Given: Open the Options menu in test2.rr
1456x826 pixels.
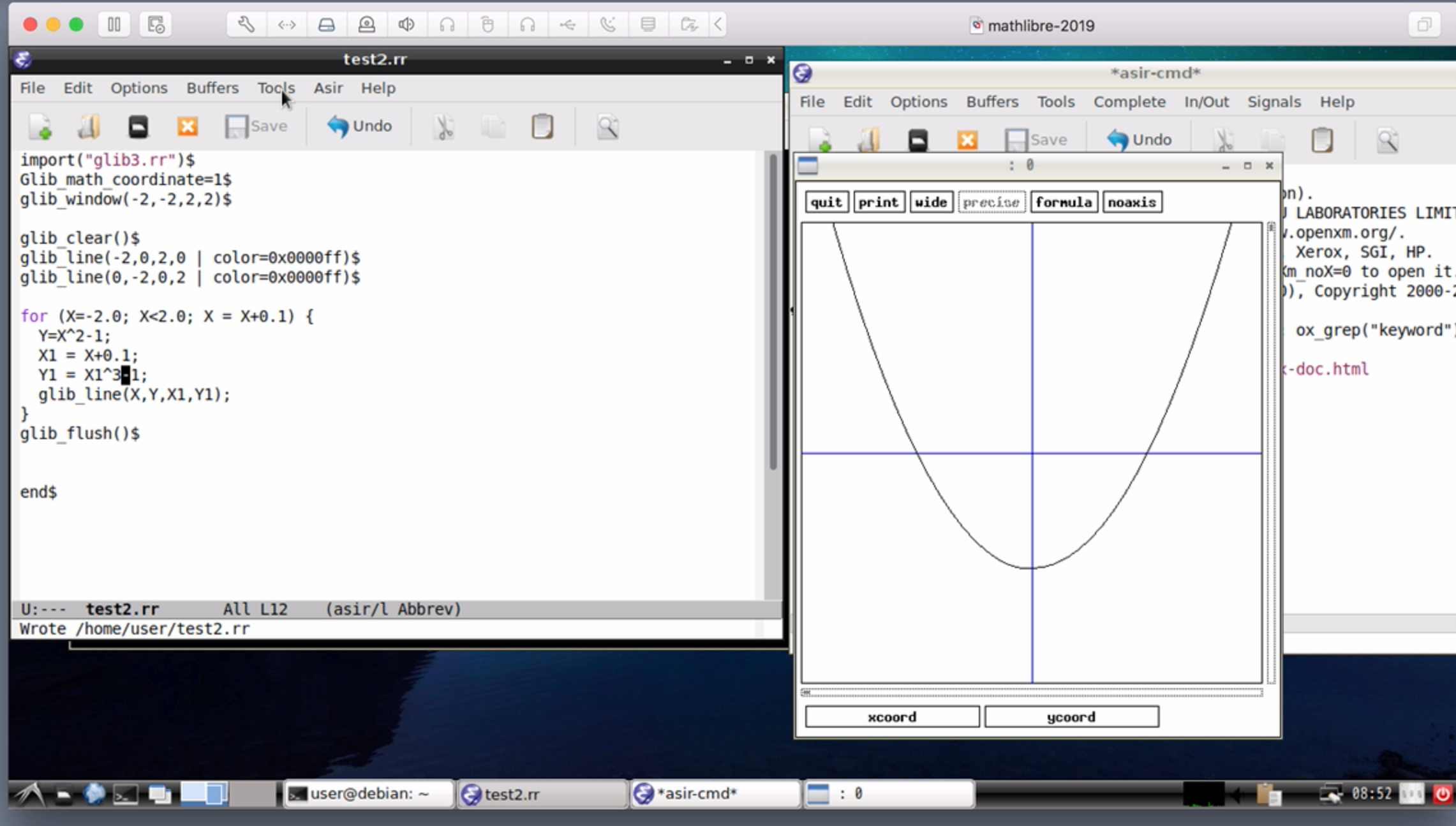Looking at the screenshot, I should click(x=139, y=88).
